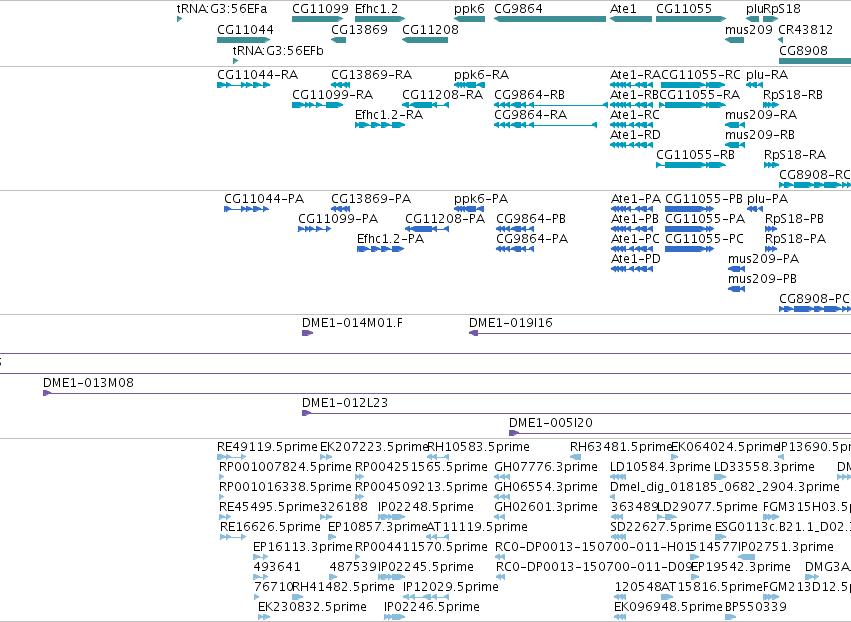Select the Efhc1.2-PA protein feature
This screenshot has width=851, height=622.
(380, 249)
